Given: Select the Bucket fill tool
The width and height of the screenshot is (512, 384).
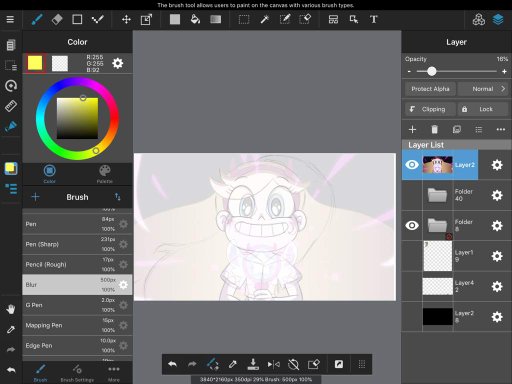Looking at the screenshot, I should click(195, 19).
